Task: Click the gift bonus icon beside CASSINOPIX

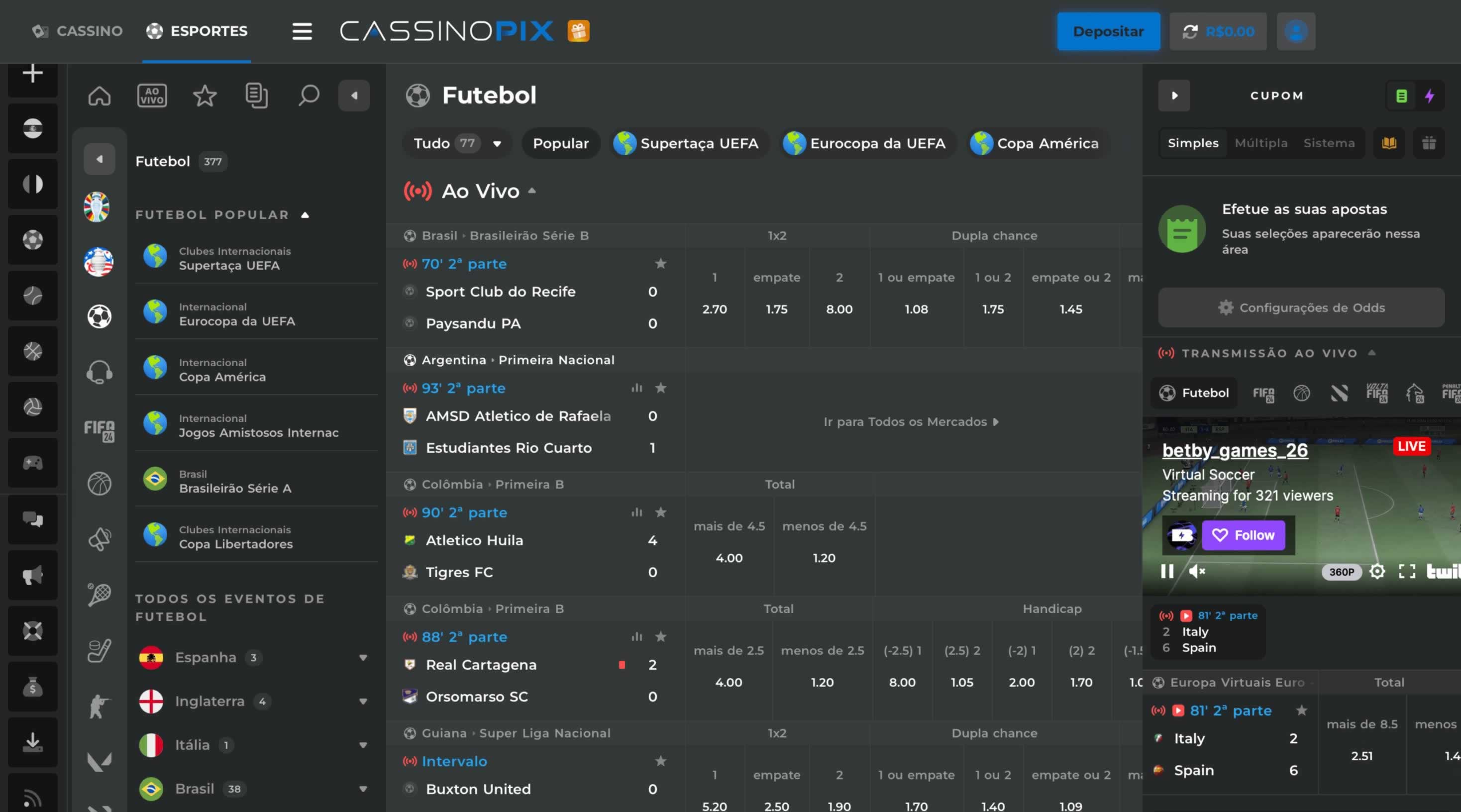Action: (x=578, y=31)
